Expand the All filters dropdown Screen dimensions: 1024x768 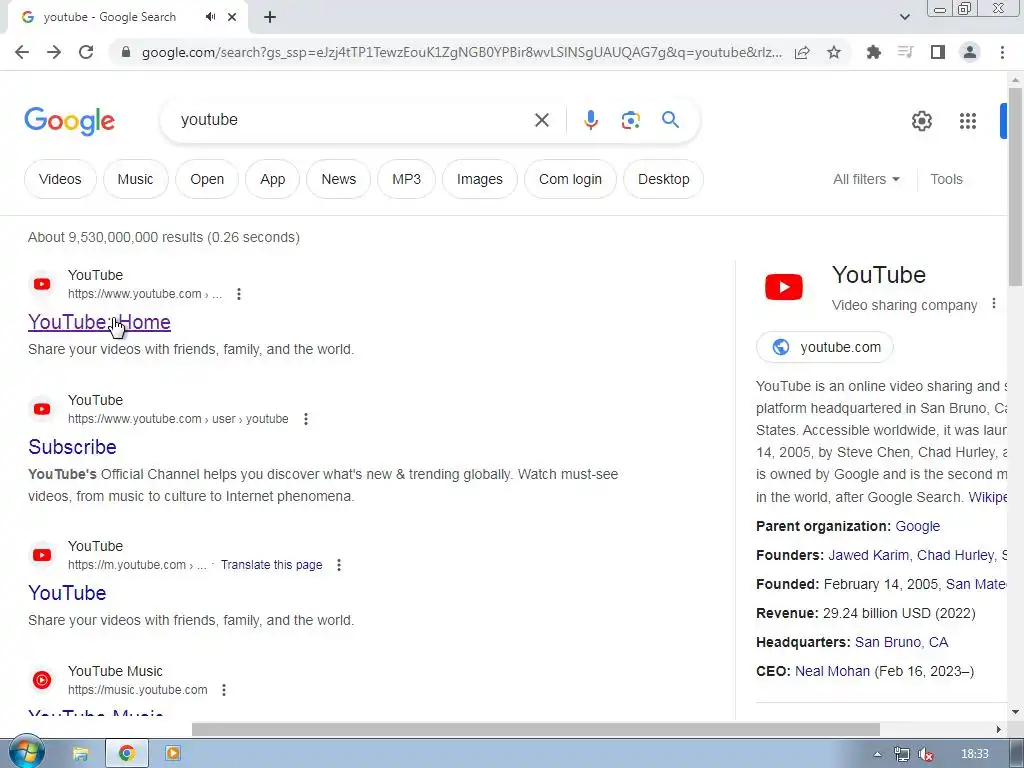pyautogui.click(x=866, y=179)
